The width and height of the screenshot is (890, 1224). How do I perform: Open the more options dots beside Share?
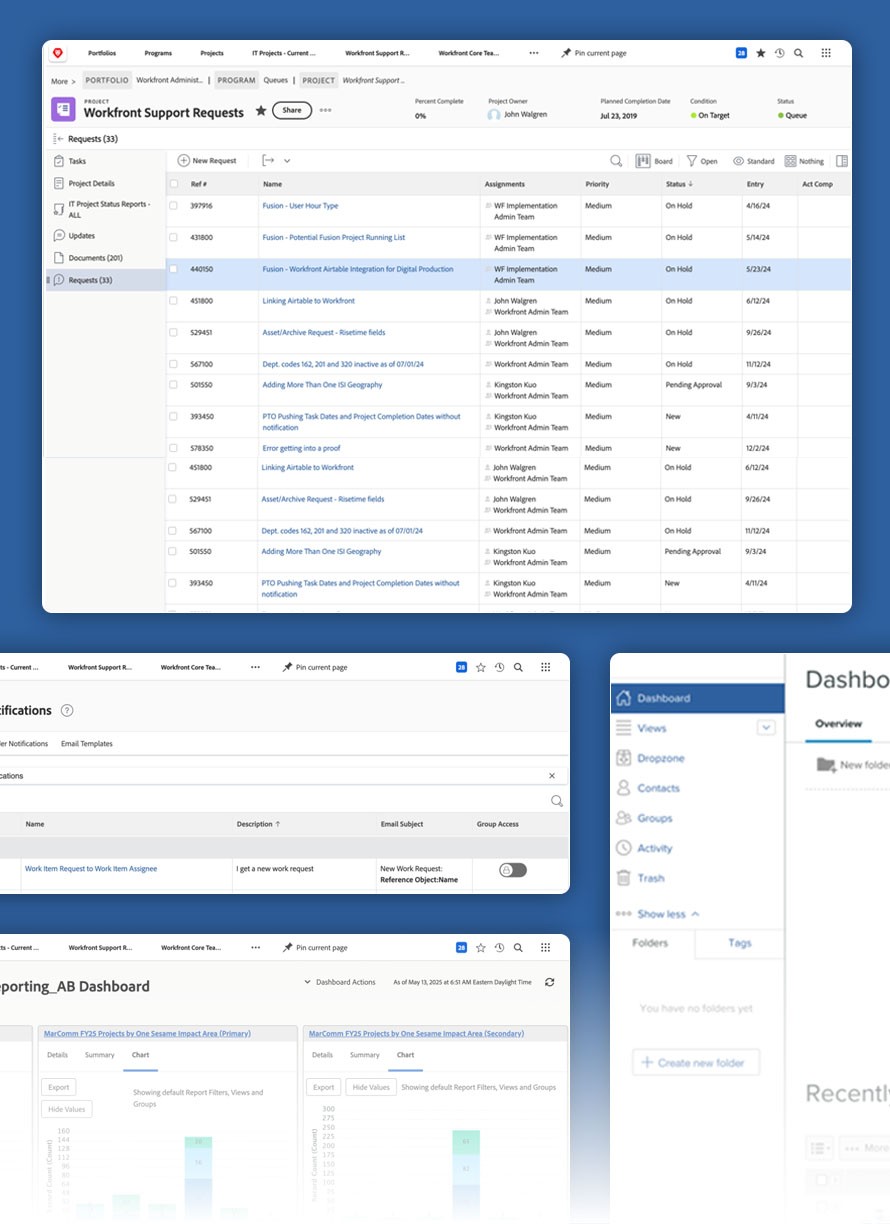coord(325,111)
